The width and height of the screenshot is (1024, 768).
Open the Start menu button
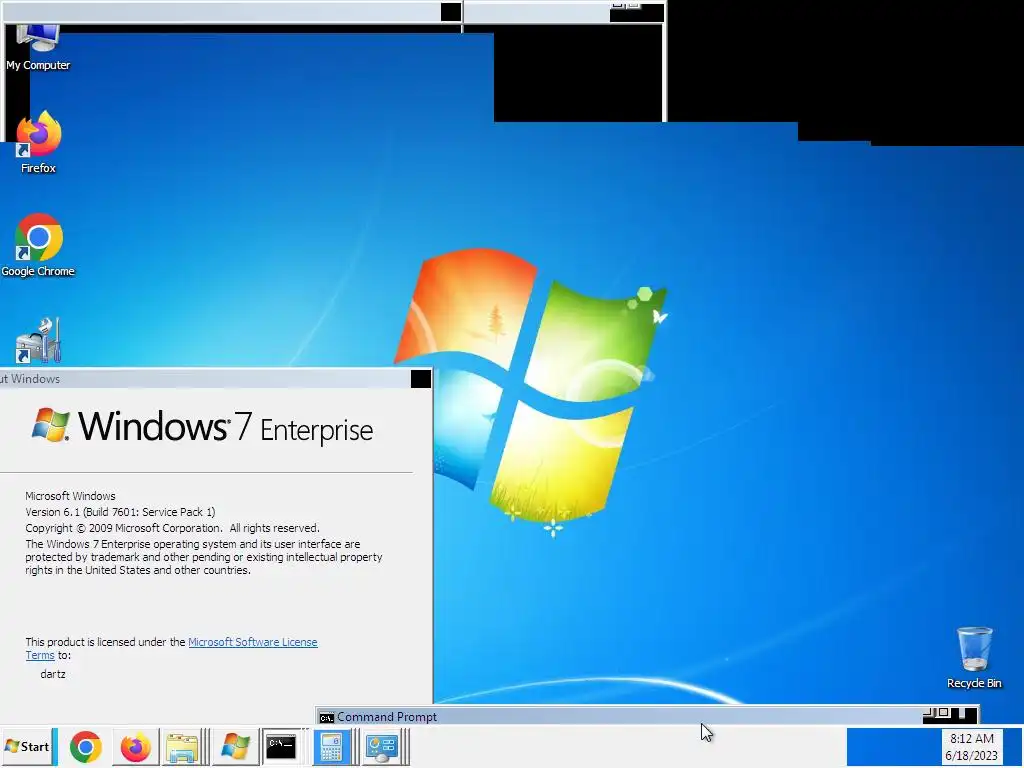[x=27, y=746]
